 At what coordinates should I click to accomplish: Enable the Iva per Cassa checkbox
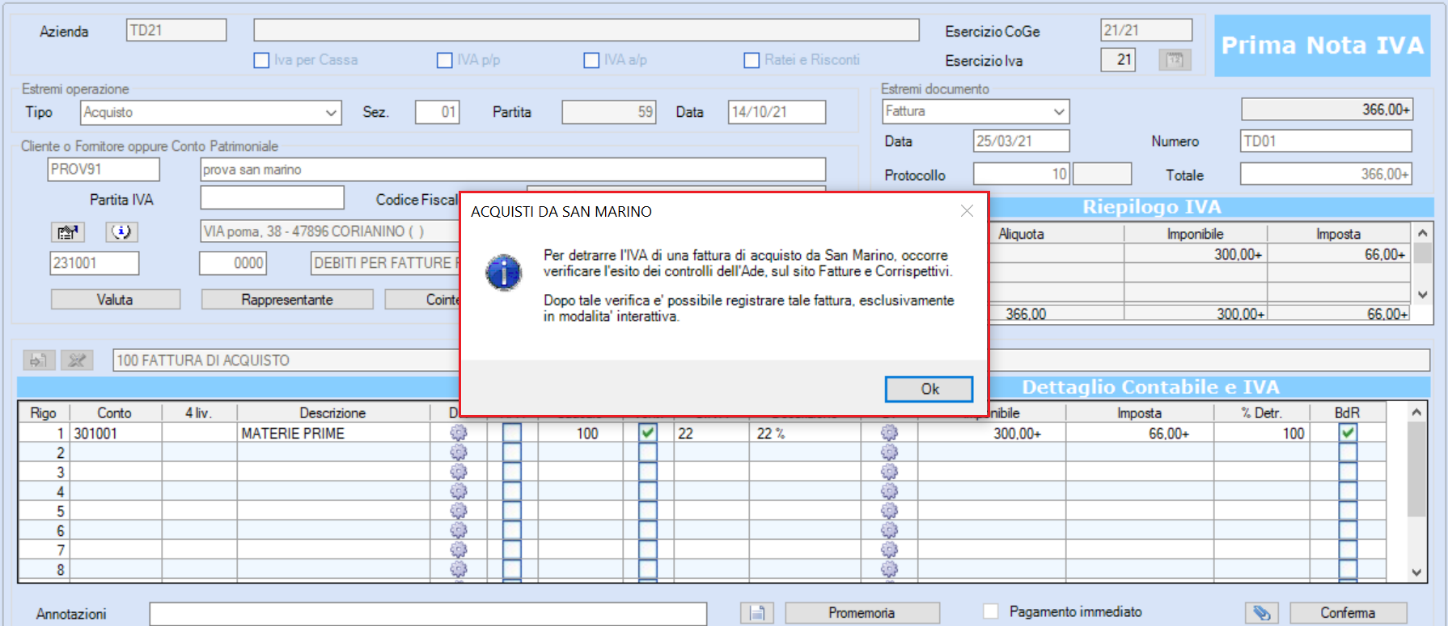click(262, 60)
